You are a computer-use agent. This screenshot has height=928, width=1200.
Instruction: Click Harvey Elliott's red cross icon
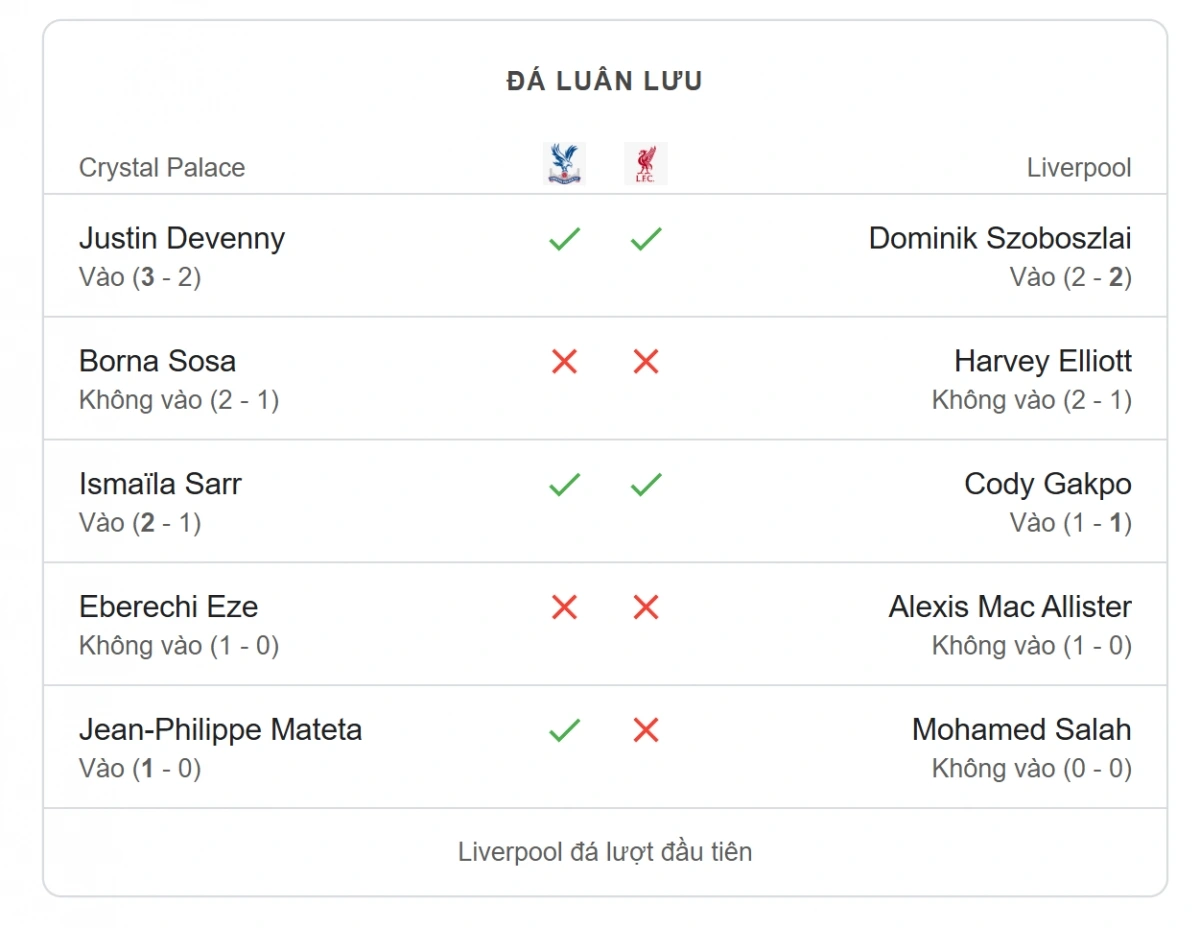(x=646, y=362)
